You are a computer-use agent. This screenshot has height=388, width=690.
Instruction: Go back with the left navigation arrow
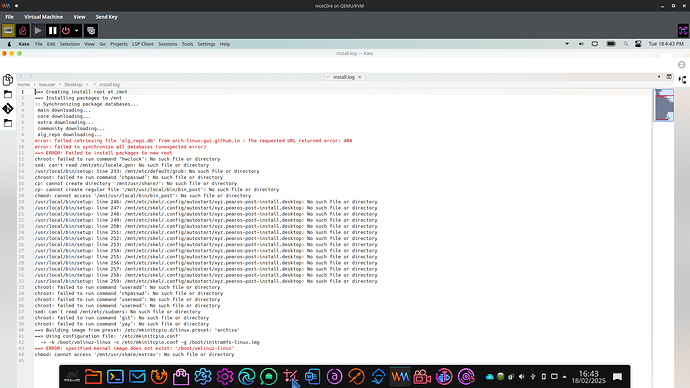coord(21,77)
